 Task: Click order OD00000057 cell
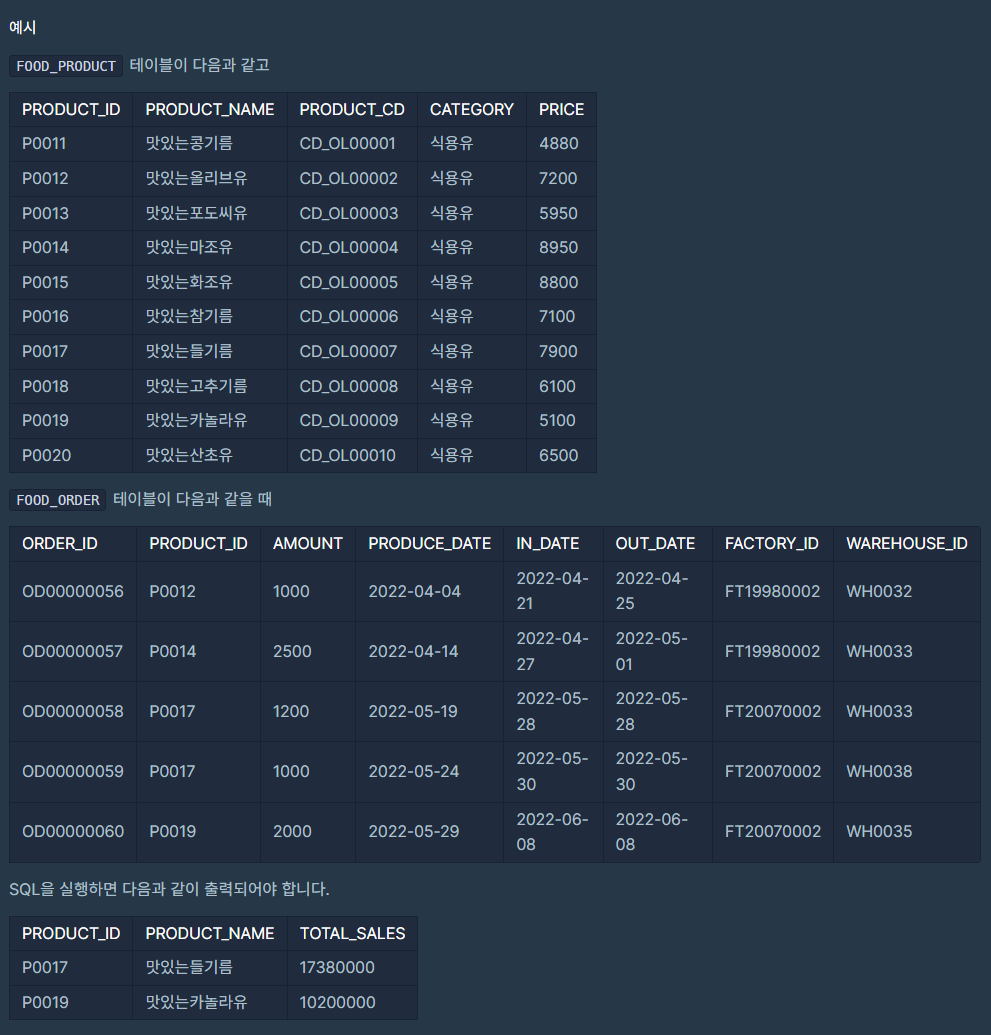[73, 651]
